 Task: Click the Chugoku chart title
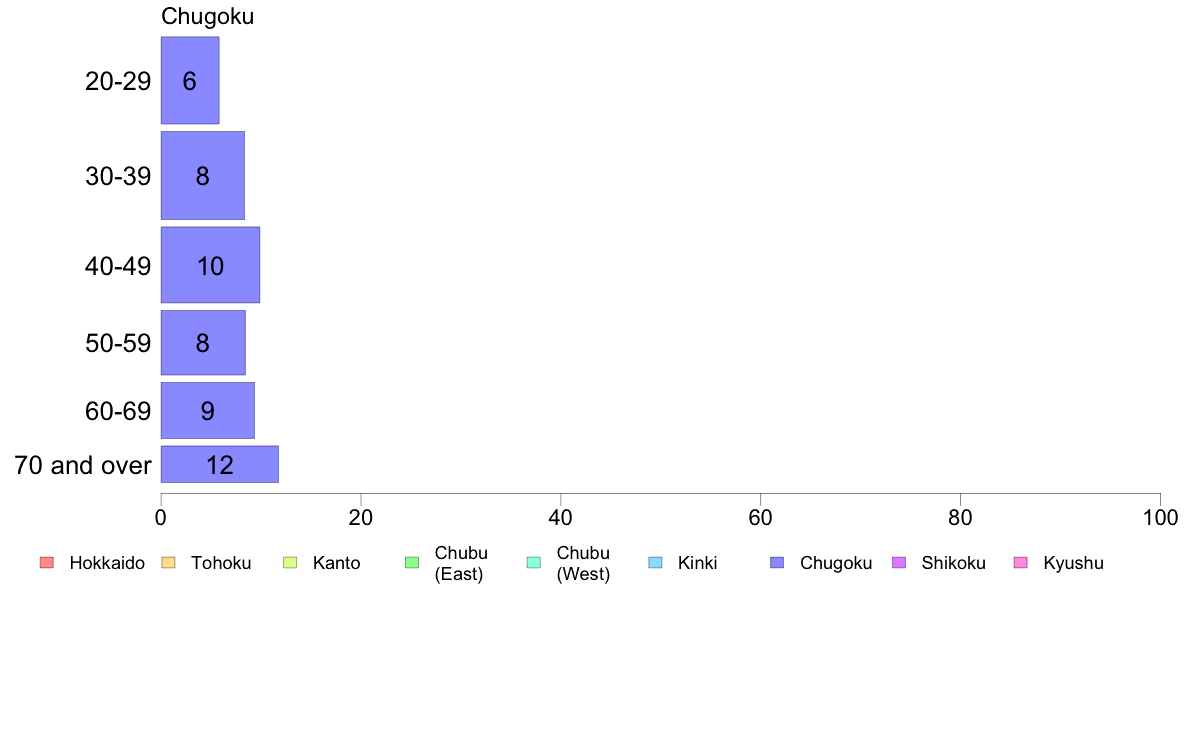(x=208, y=17)
